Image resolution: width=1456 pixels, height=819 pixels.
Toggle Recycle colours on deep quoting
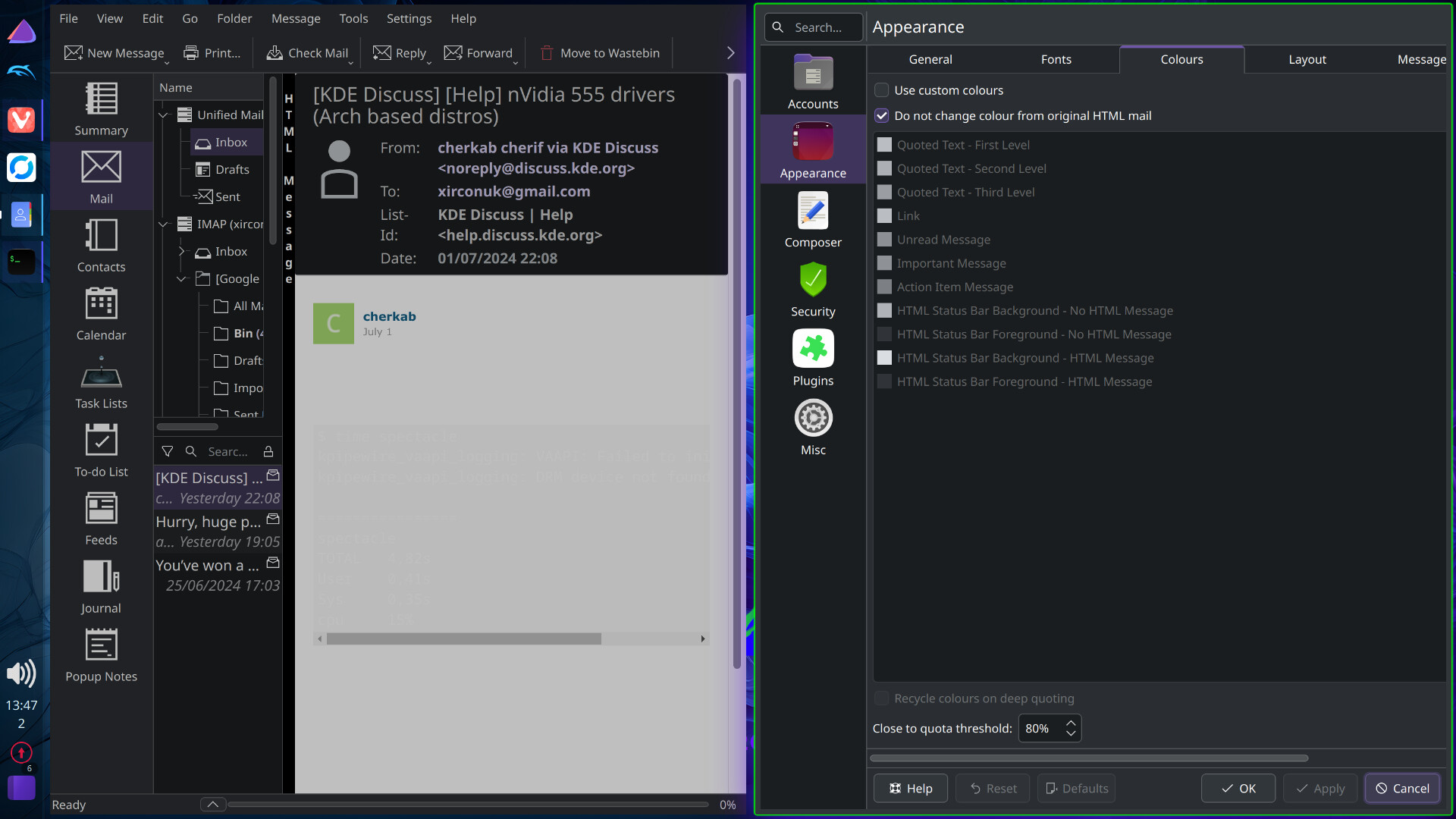coord(882,698)
